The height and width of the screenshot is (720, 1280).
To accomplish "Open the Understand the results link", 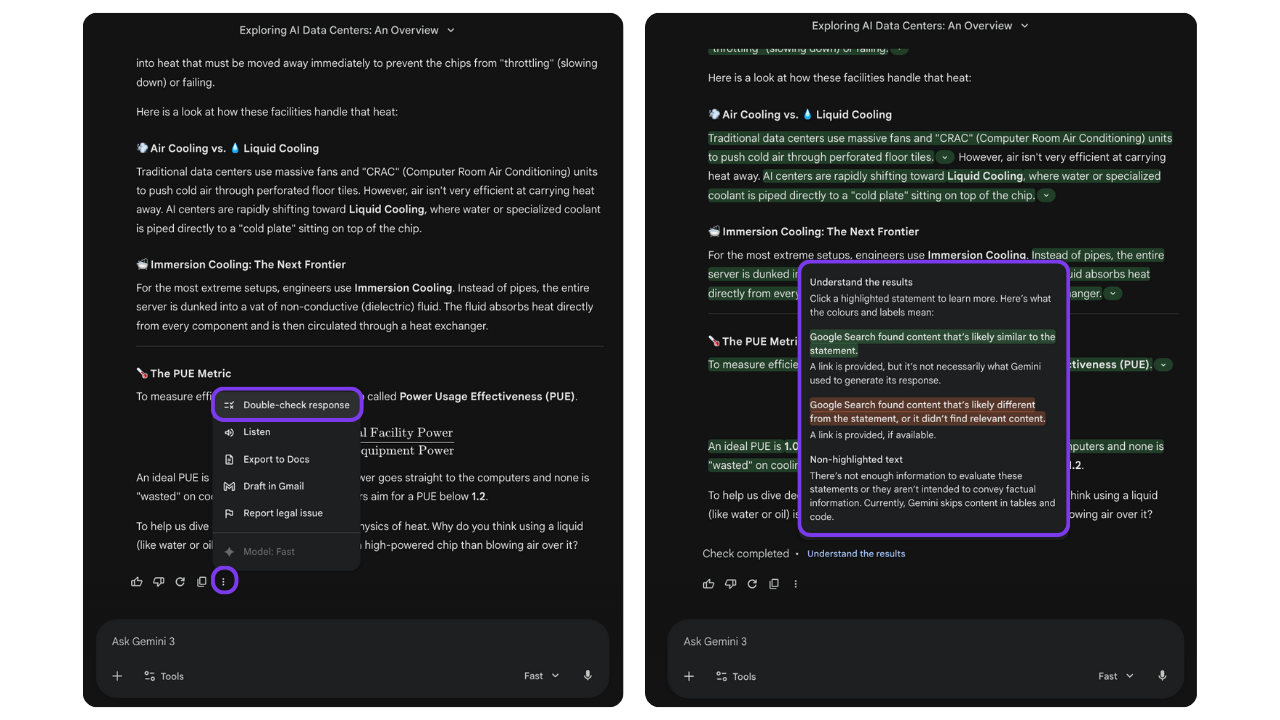I will (x=856, y=553).
